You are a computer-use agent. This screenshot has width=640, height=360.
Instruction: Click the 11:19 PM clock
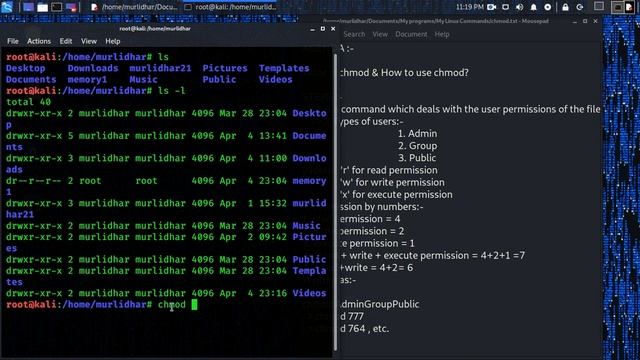click(x=469, y=7)
